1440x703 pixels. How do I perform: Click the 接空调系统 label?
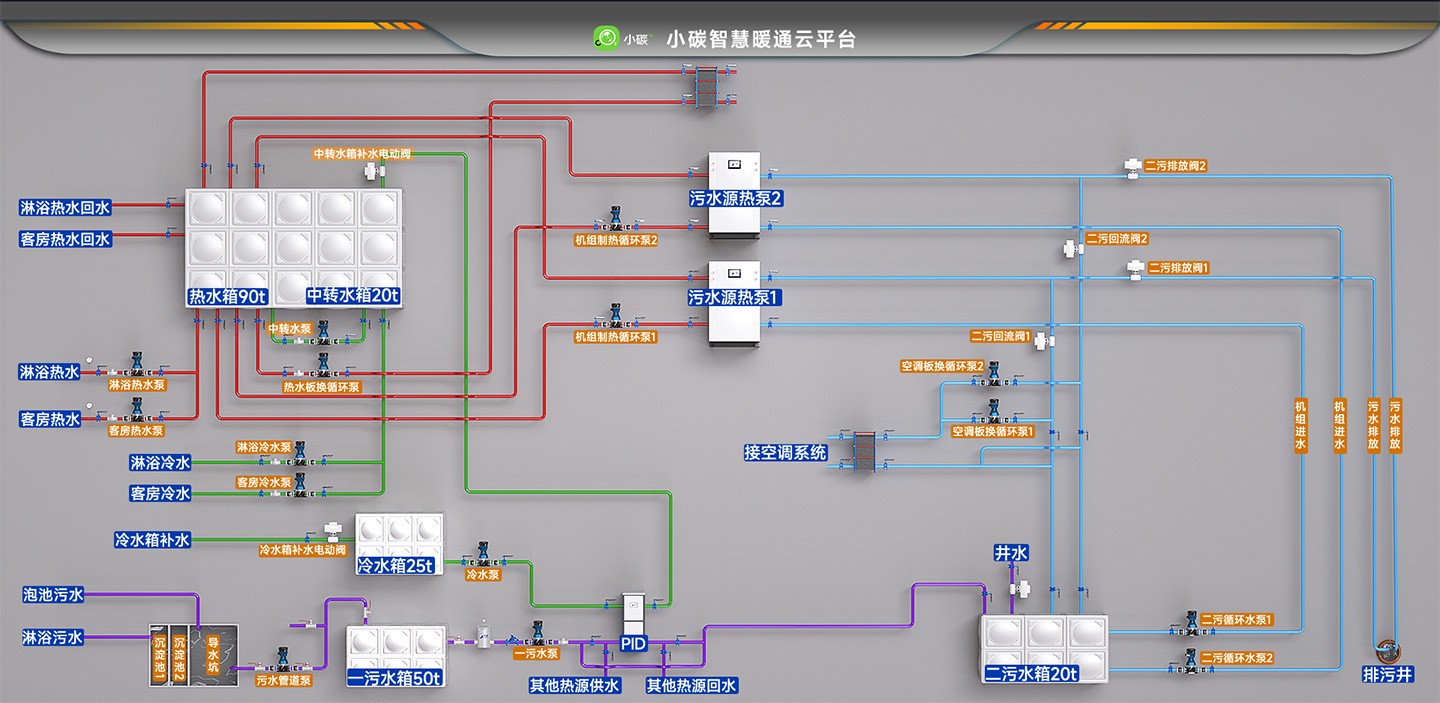click(x=785, y=452)
